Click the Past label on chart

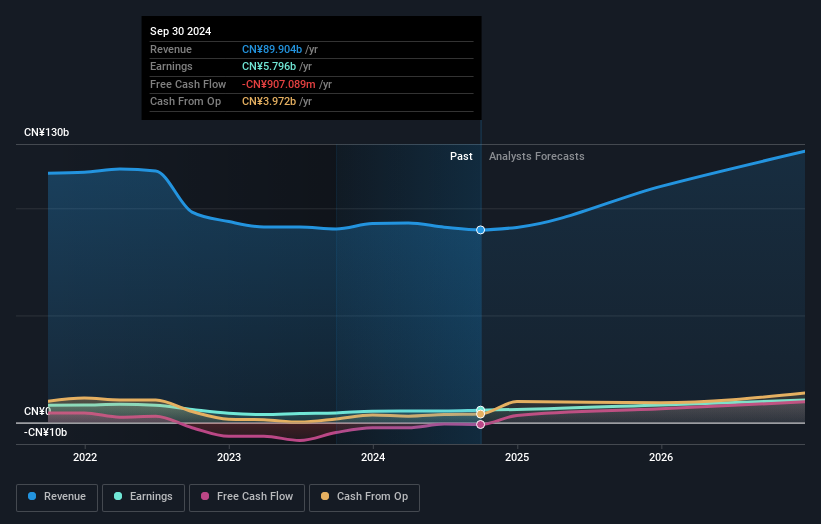coord(461,156)
